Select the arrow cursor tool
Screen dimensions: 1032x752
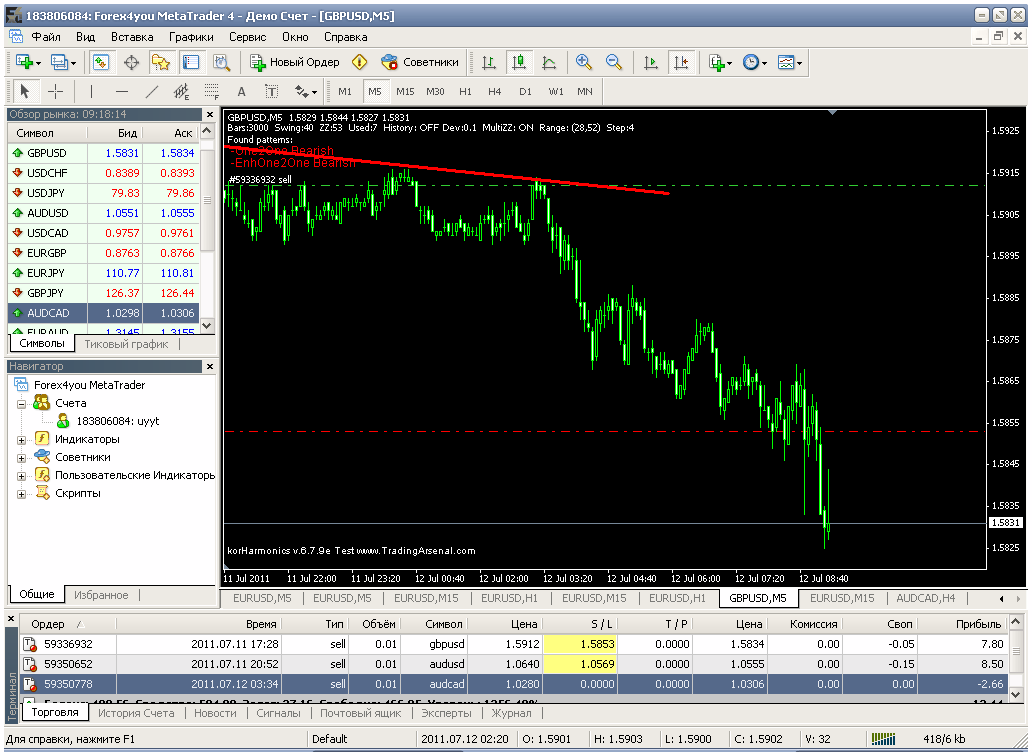coord(25,91)
